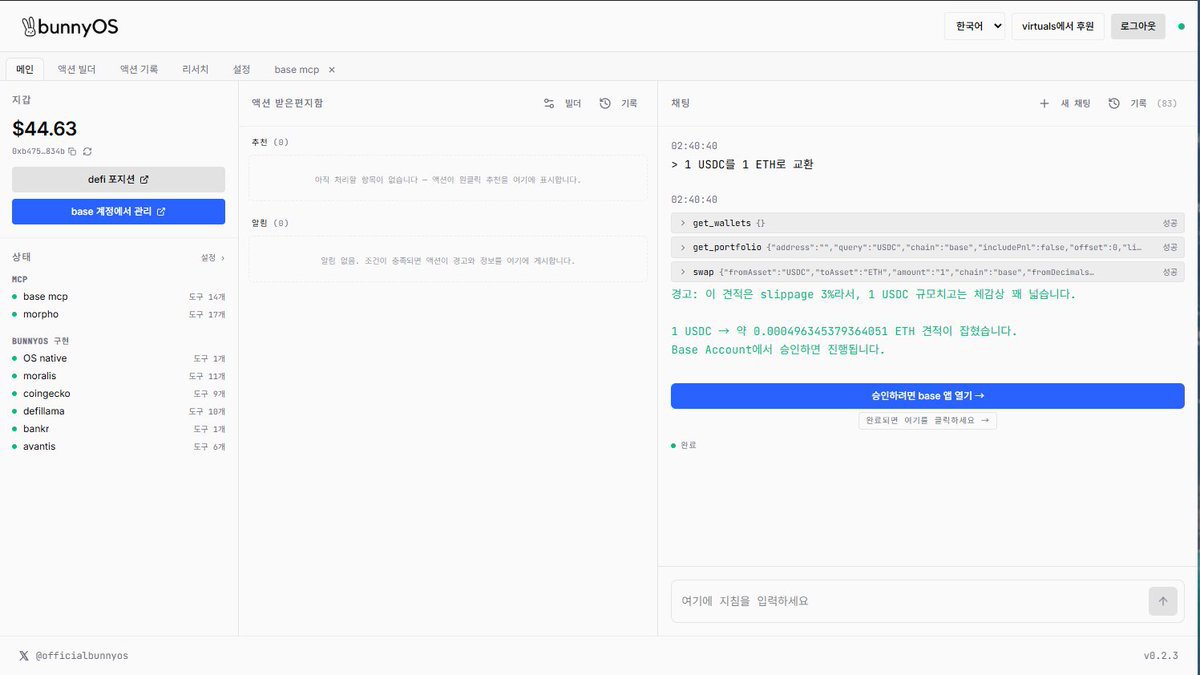Click base 계정에서 관리 button
Screen dimensions: 1200x675
click(118, 212)
